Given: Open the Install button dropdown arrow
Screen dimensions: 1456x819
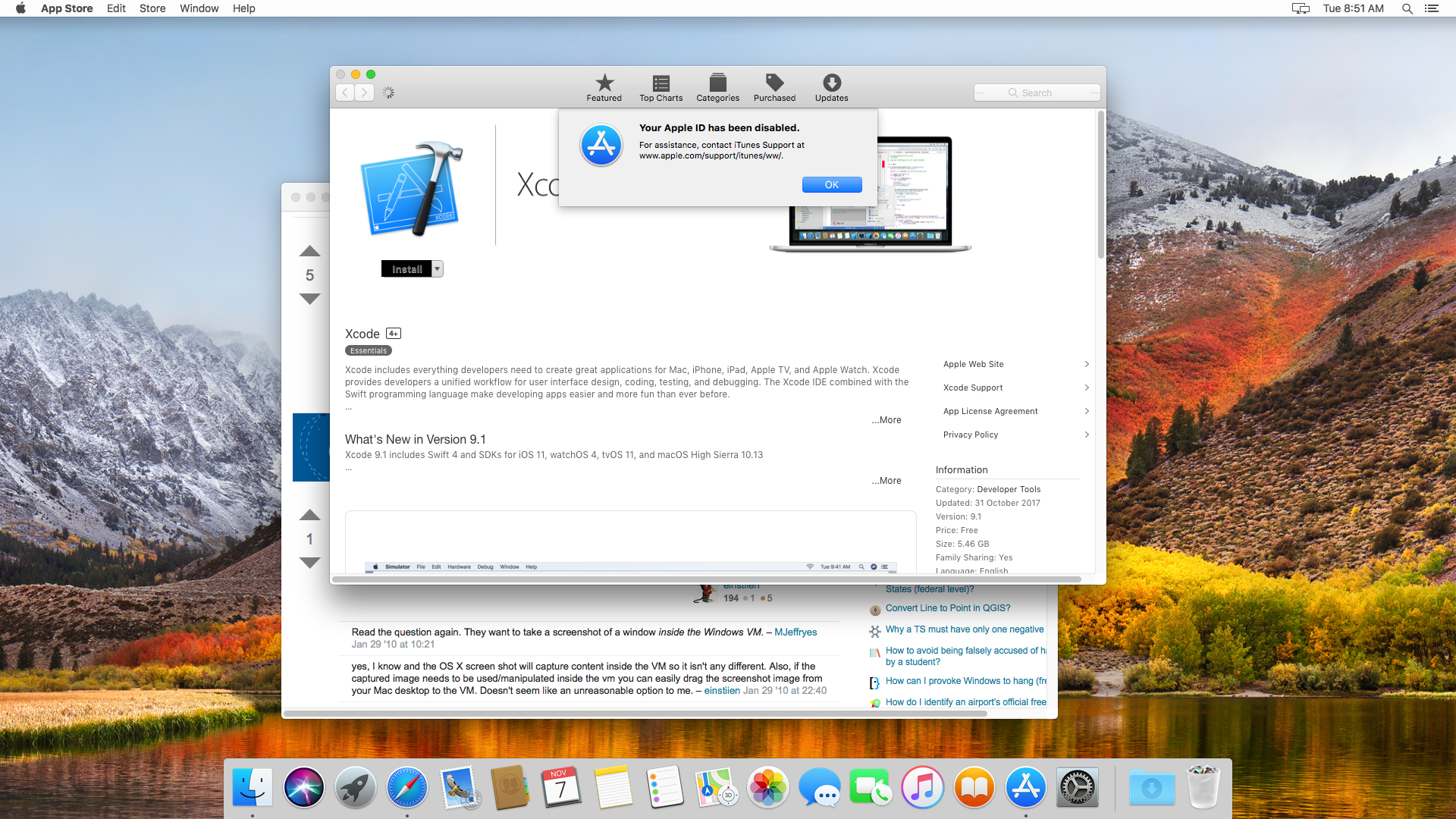Looking at the screenshot, I should (x=438, y=269).
